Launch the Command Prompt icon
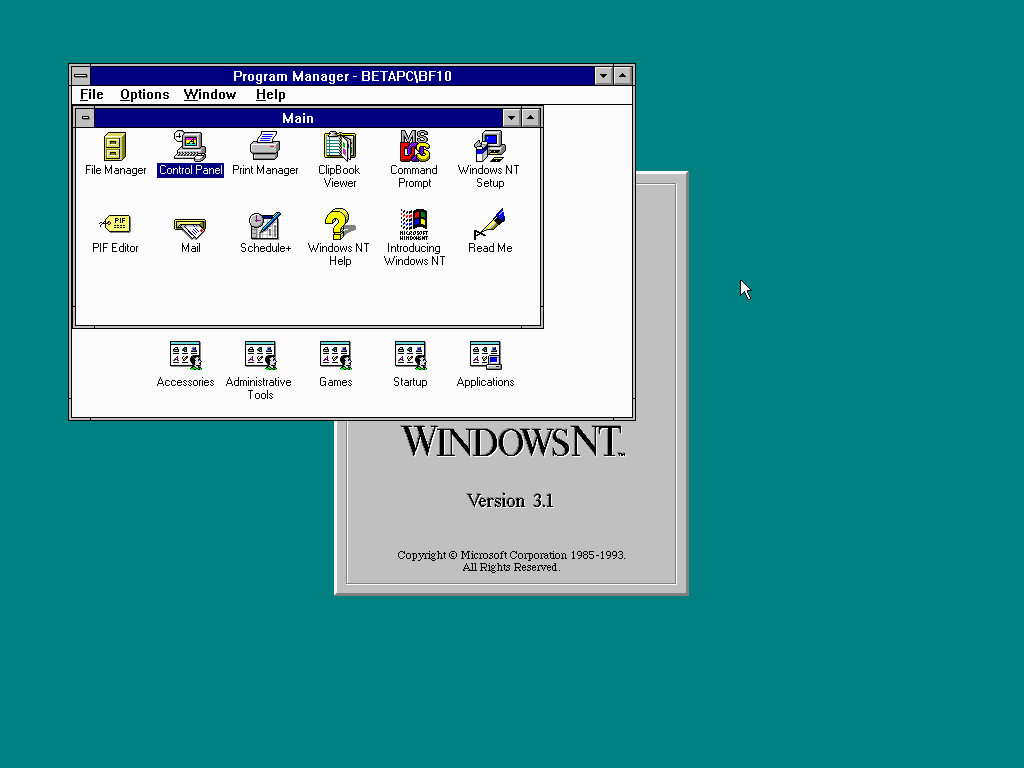The width and height of the screenshot is (1024, 768). point(414,147)
